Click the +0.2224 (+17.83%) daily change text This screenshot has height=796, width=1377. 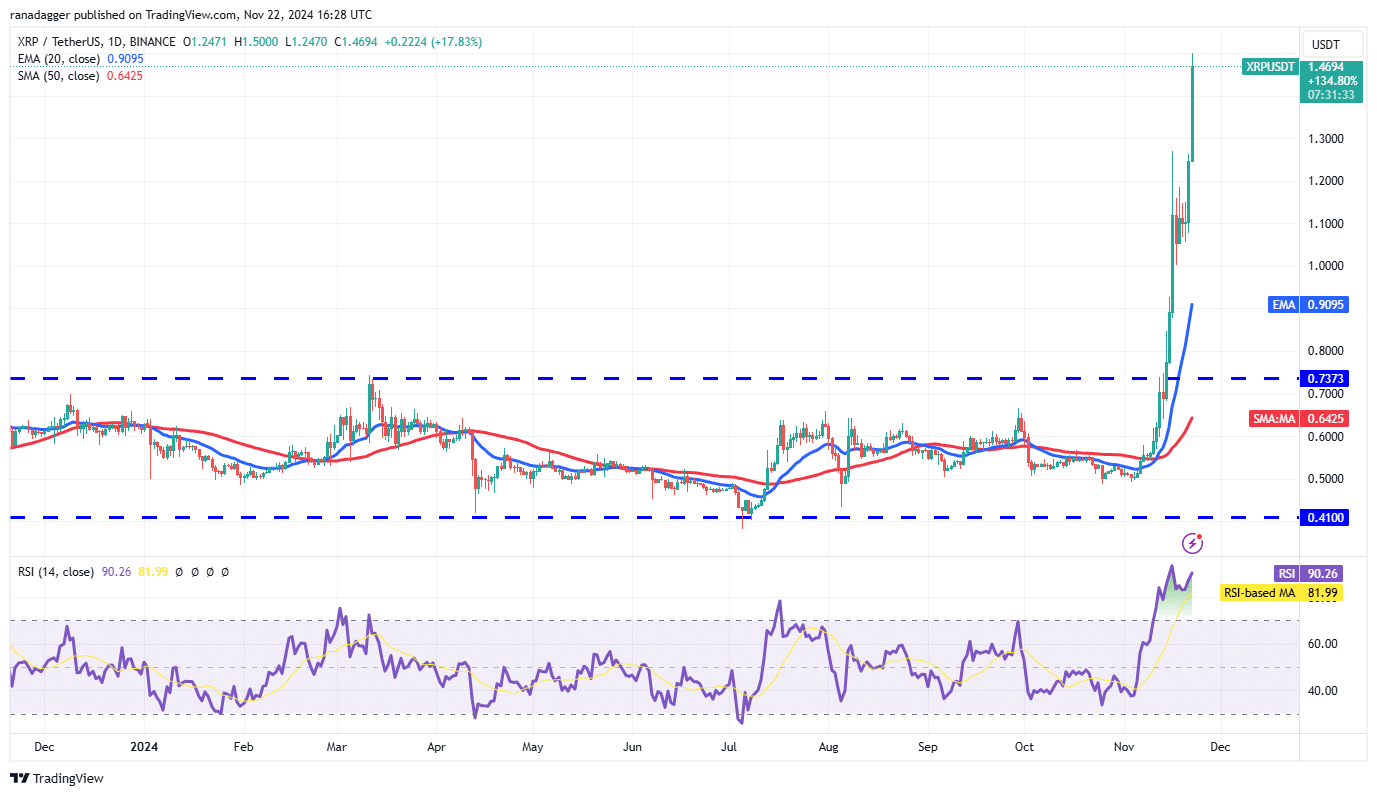[432, 42]
